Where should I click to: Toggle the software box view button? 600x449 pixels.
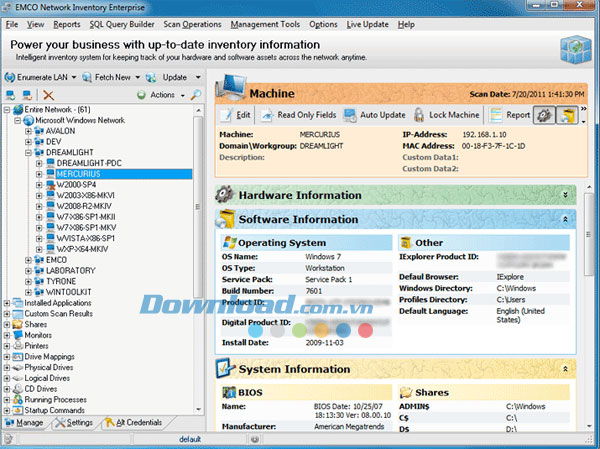pyautogui.click(x=567, y=115)
